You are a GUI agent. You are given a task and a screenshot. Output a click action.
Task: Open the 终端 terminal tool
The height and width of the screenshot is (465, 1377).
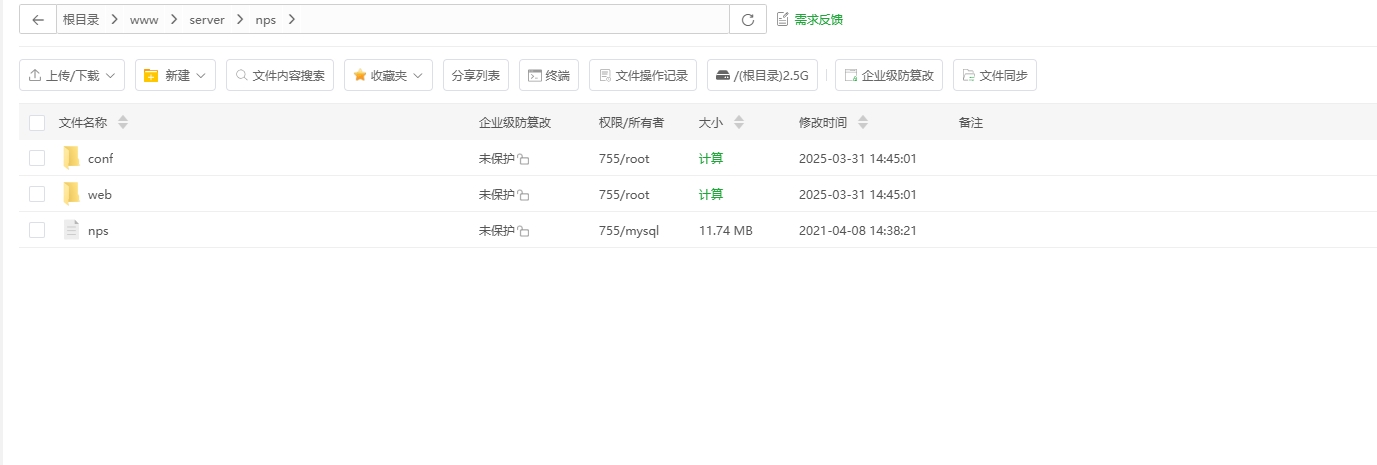(548, 75)
